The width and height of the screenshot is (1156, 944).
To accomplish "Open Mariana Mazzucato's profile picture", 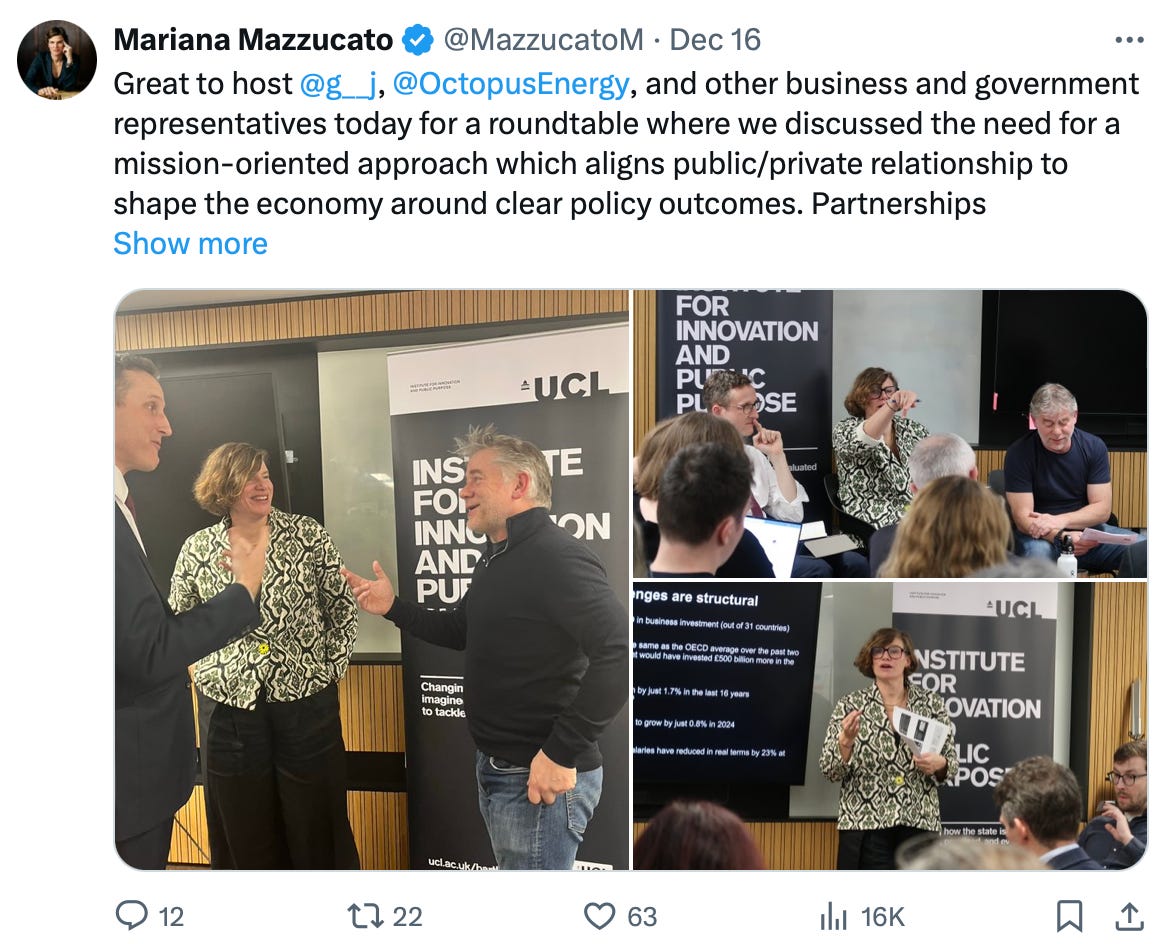I will (x=57, y=60).
